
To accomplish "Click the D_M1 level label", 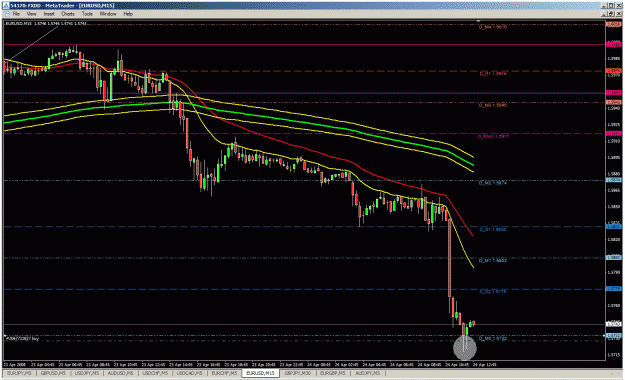I will pos(493,260).
